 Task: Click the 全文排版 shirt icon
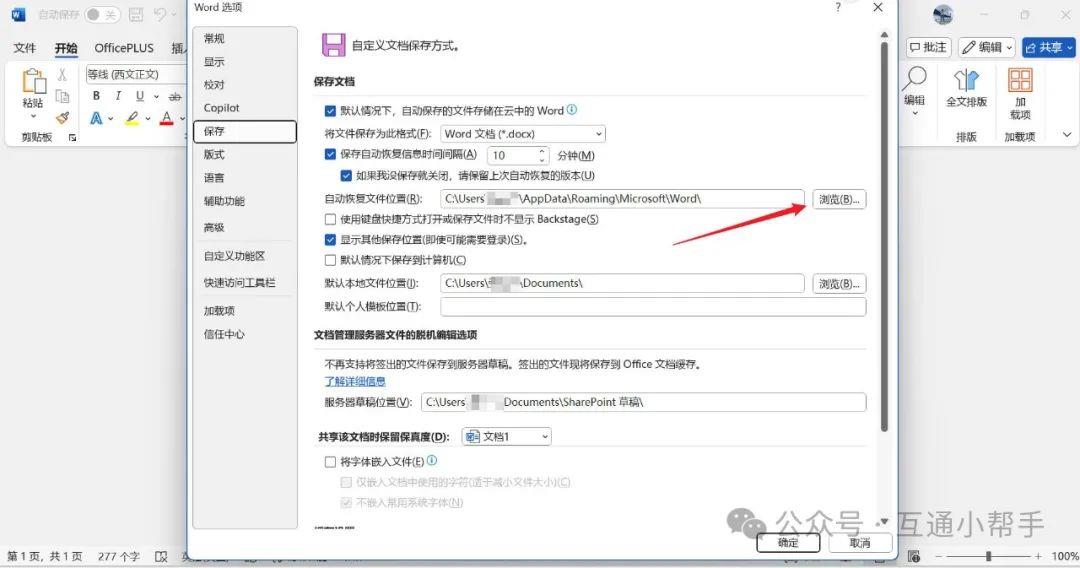click(x=966, y=80)
